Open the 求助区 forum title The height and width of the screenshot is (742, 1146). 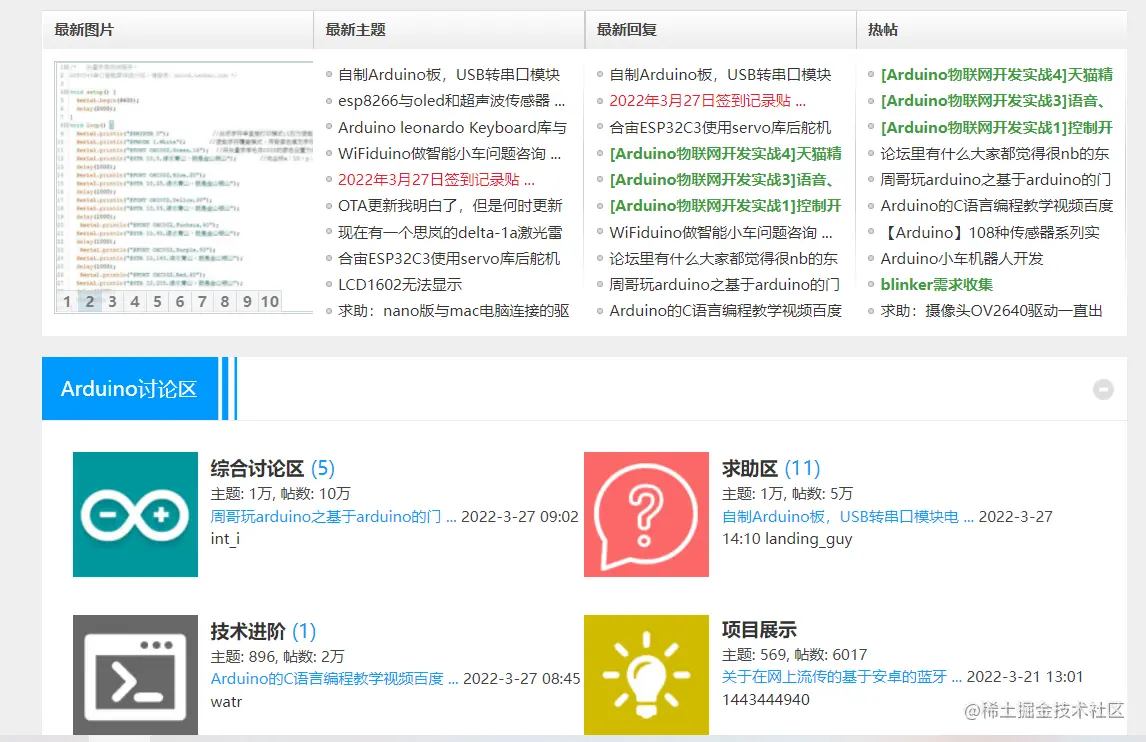point(749,468)
